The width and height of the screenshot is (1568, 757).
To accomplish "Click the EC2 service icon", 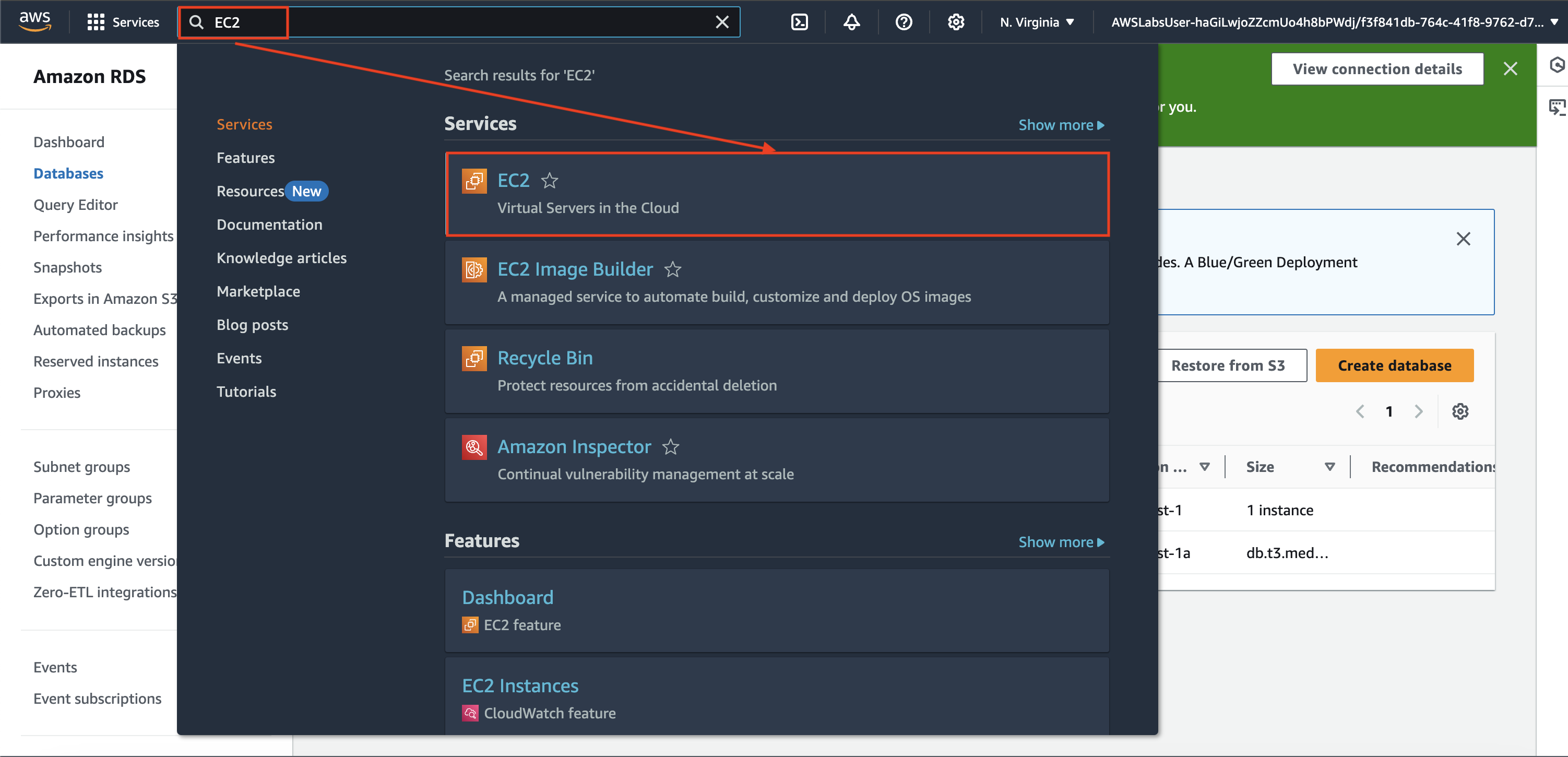I will (x=474, y=181).
